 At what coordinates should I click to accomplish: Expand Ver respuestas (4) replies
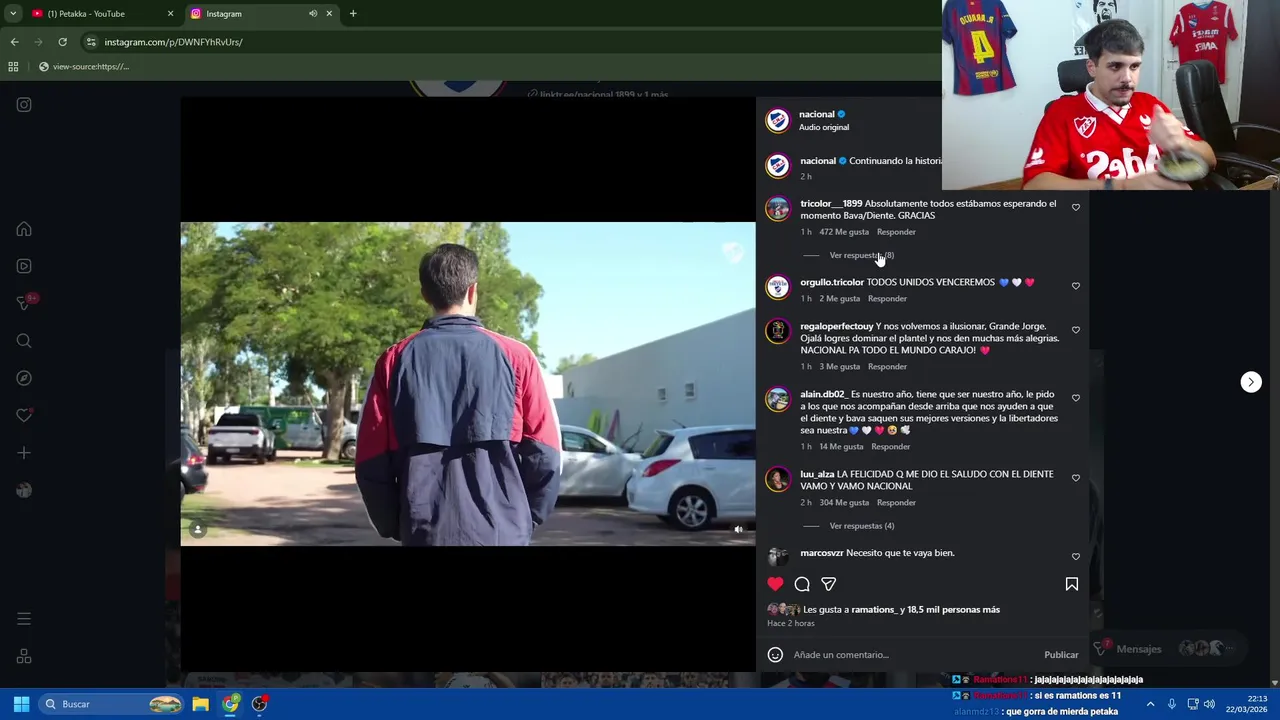[861, 526]
